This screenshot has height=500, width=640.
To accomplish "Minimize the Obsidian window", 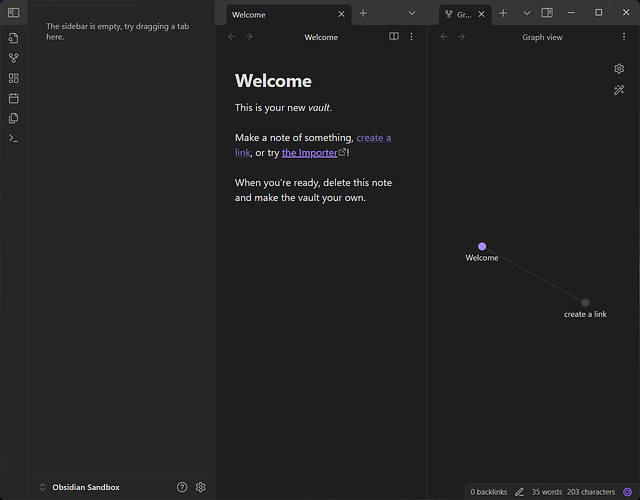I will pyautogui.click(x=571, y=13).
